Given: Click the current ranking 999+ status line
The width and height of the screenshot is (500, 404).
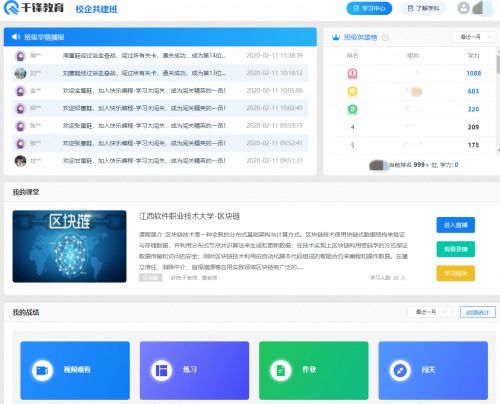Looking at the screenshot, I should point(414,165).
